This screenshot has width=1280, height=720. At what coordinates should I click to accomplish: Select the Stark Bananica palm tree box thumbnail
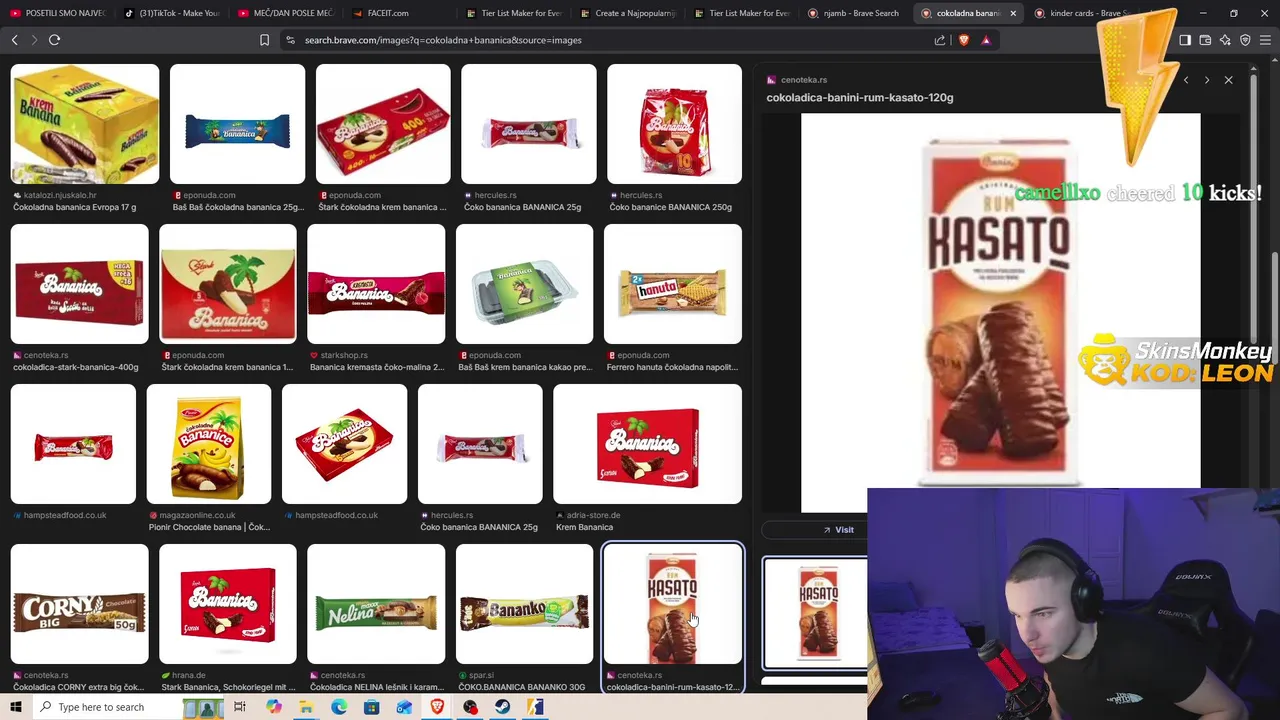click(228, 284)
